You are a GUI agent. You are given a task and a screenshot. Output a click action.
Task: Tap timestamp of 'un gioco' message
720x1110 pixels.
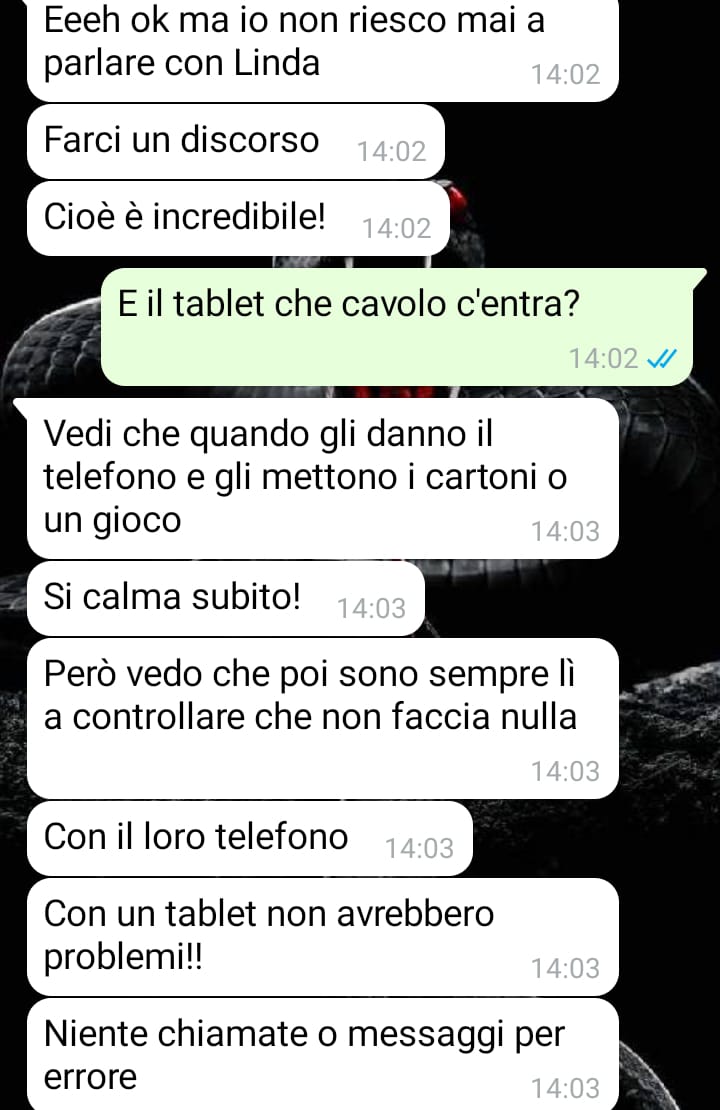[x=566, y=532]
